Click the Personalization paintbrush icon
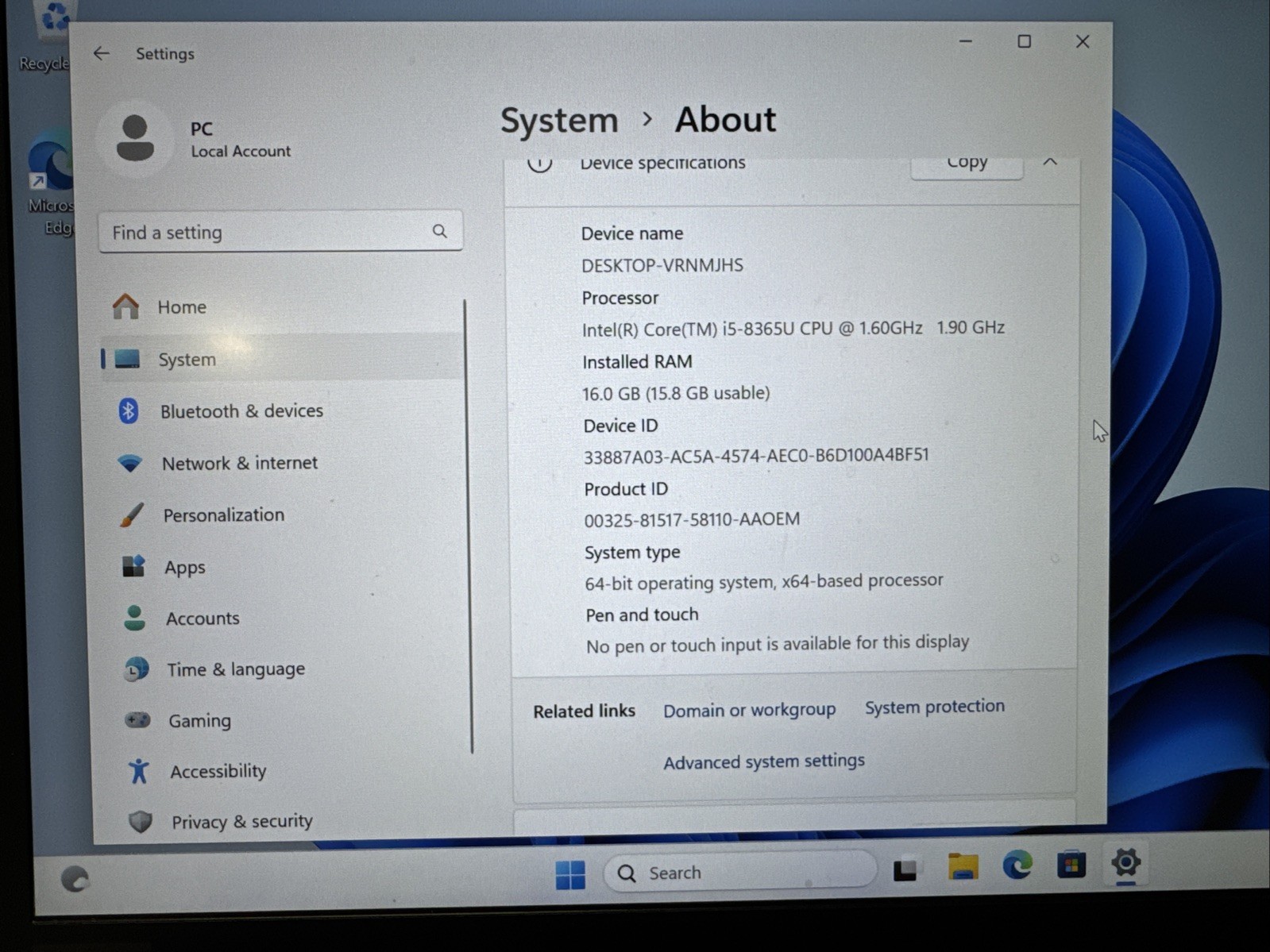1270x952 pixels. tap(132, 515)
